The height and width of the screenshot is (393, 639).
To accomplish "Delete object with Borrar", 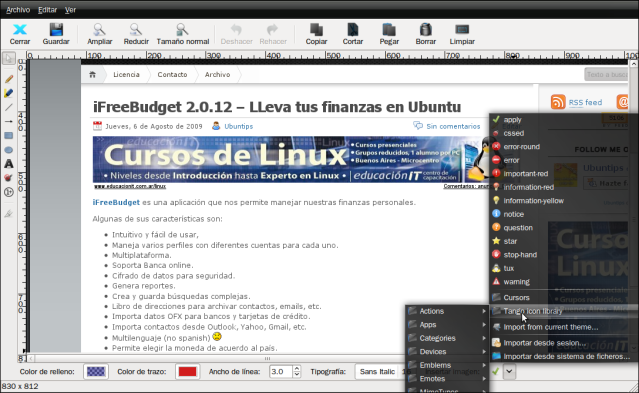I will (425, 34).
